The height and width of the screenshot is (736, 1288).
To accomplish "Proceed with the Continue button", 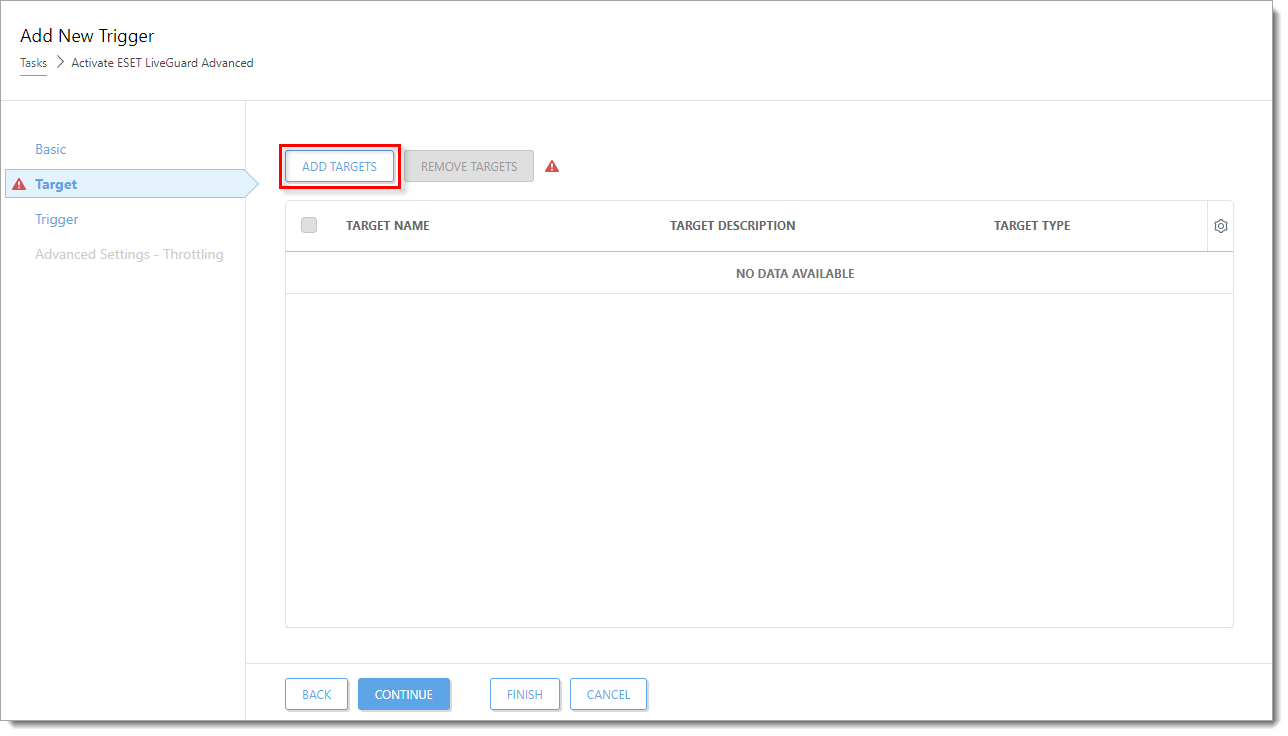I will tap(404, 694).
